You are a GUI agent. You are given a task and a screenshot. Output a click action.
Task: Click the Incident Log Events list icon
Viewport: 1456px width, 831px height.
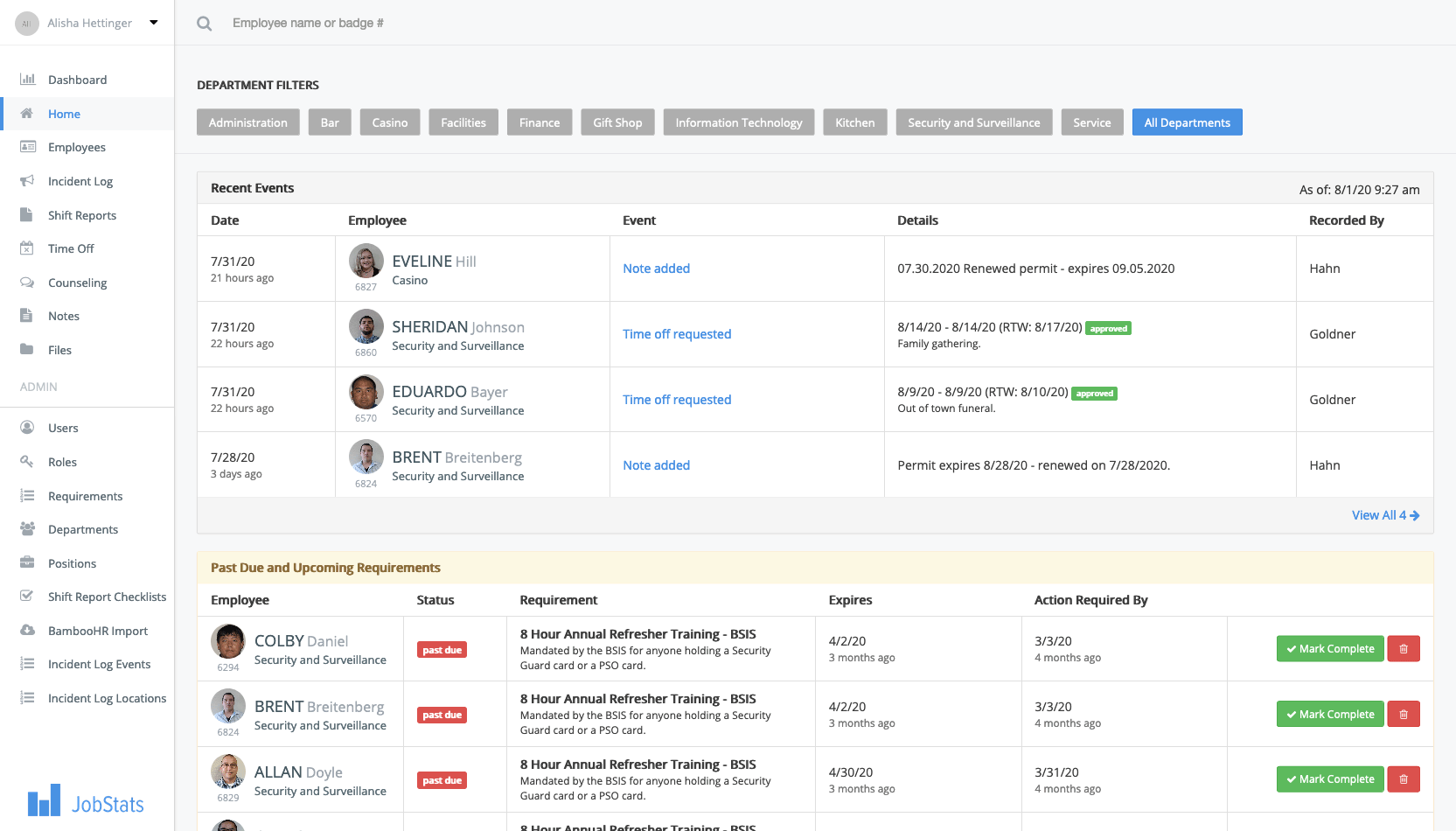point(27,664)
